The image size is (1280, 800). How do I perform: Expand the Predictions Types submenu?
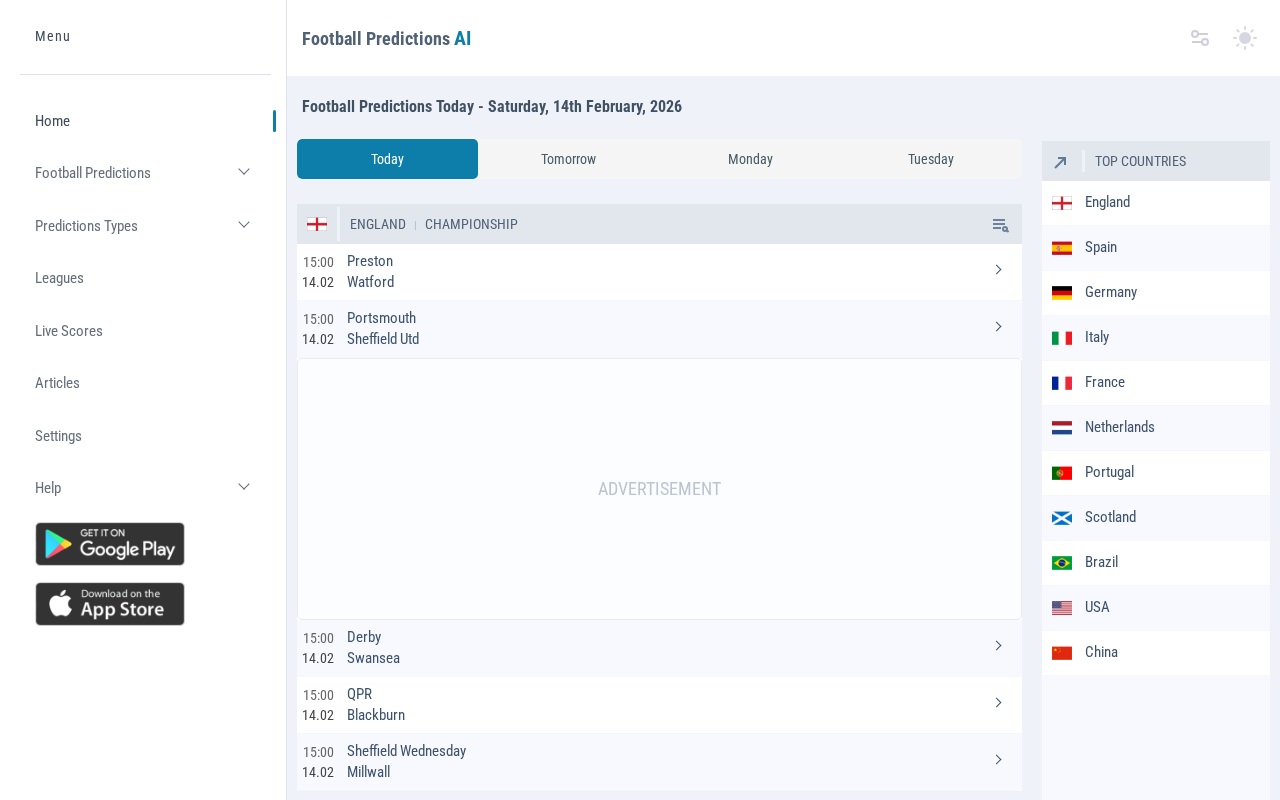244,225
